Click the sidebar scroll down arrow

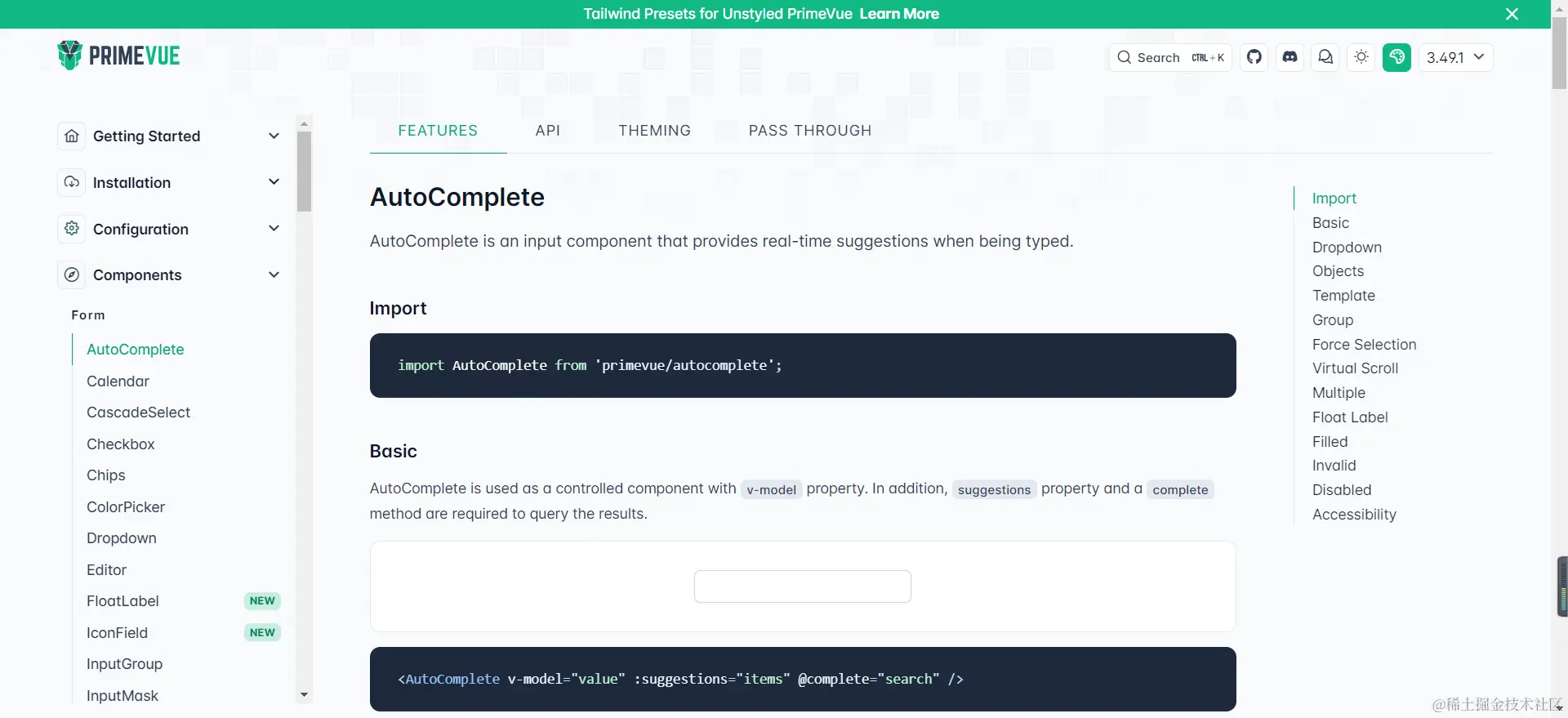pos(304,695)
